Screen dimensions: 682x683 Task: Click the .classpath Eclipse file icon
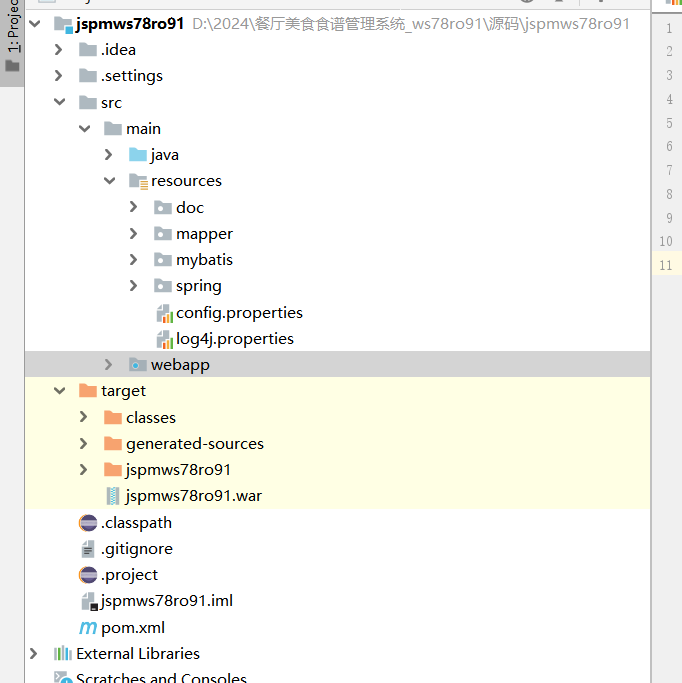click(88, 523)
